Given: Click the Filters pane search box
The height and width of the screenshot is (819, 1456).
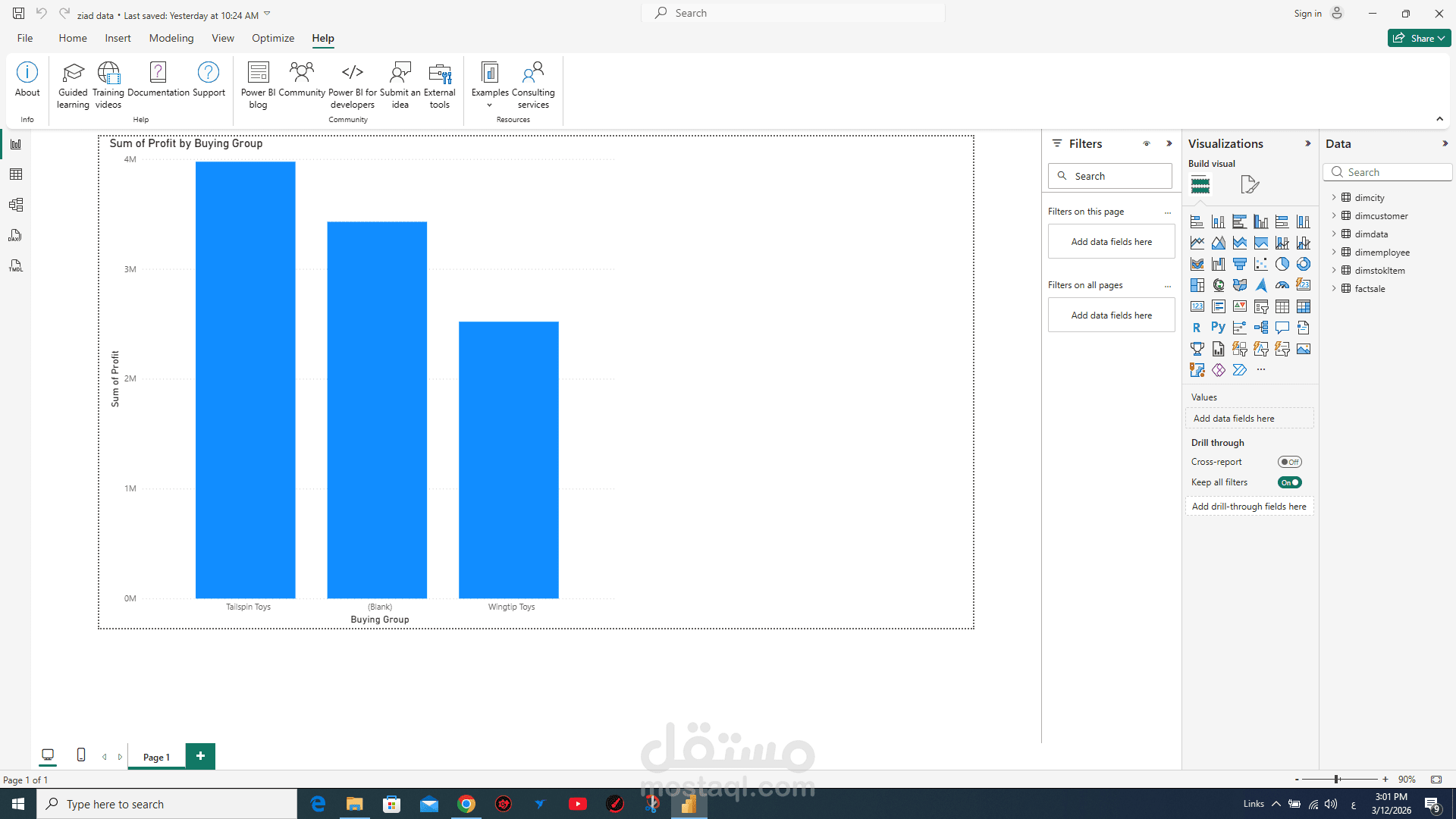Looking at the screenshot, I should coord(1110,176).
